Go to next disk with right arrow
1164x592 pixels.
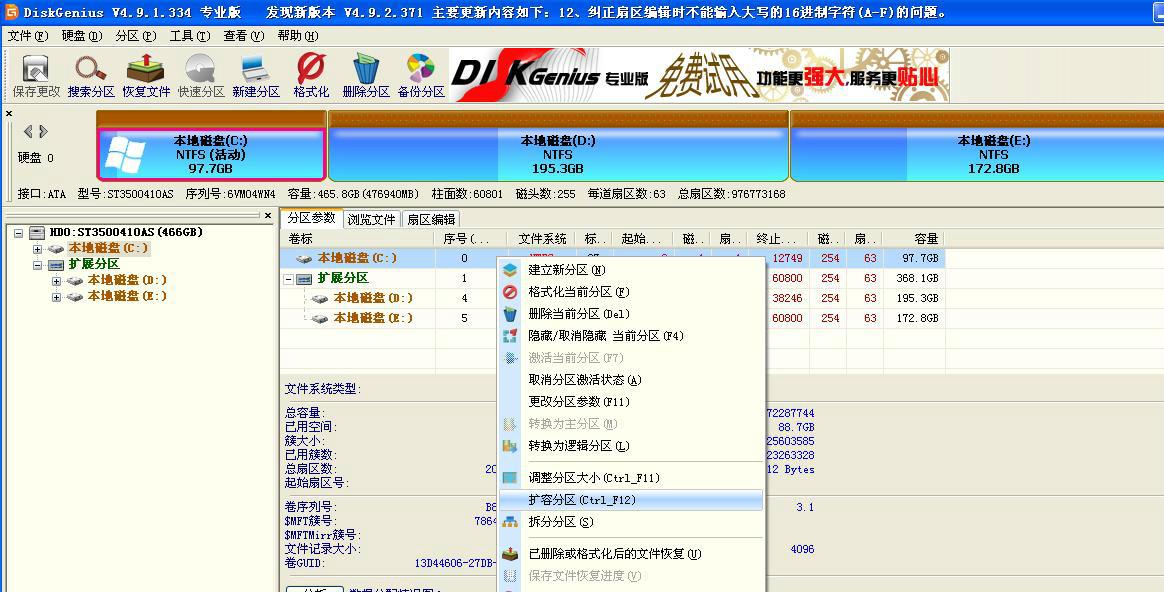44,131
